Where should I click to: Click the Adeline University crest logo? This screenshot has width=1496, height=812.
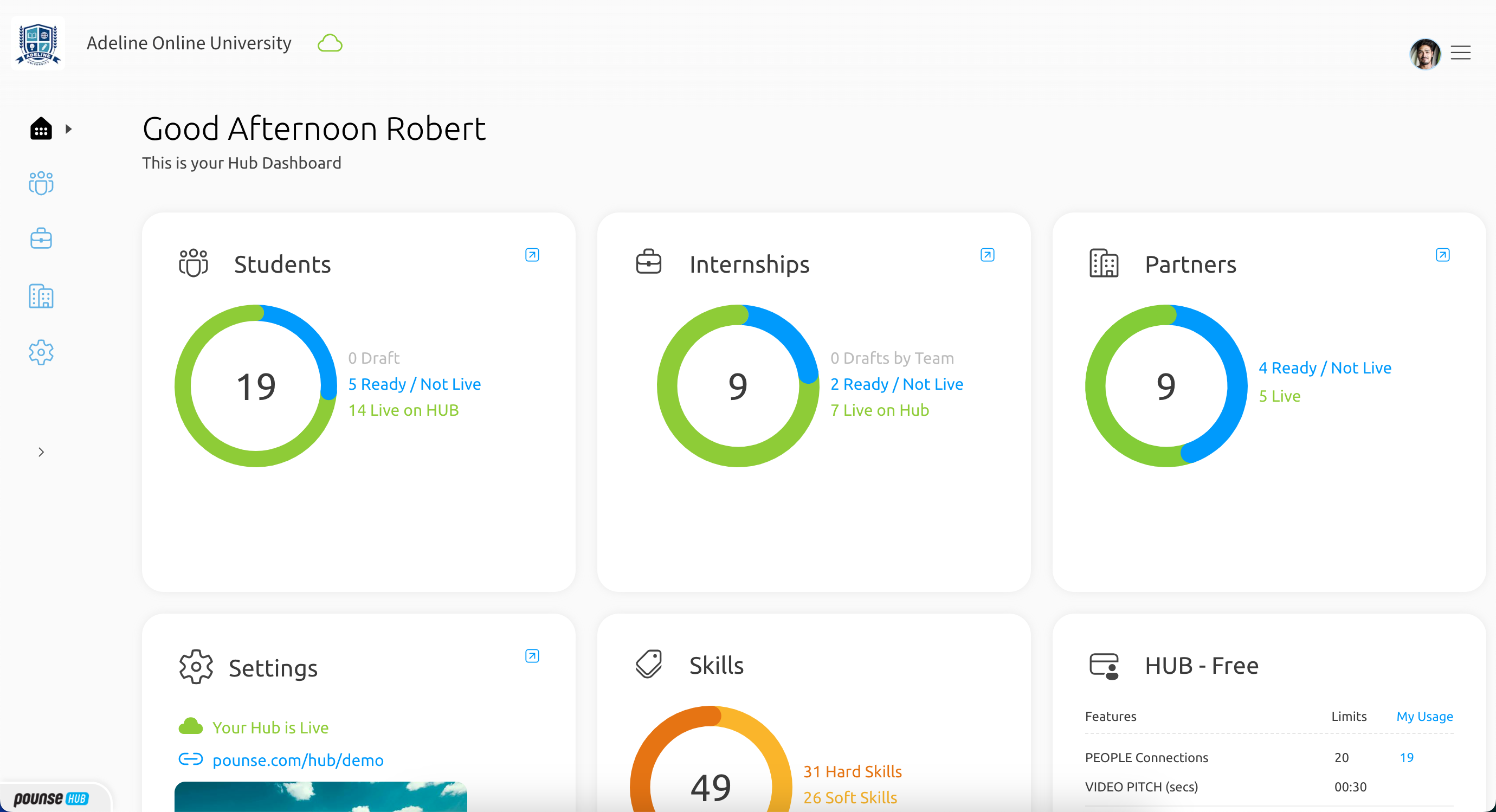(38, 43)
